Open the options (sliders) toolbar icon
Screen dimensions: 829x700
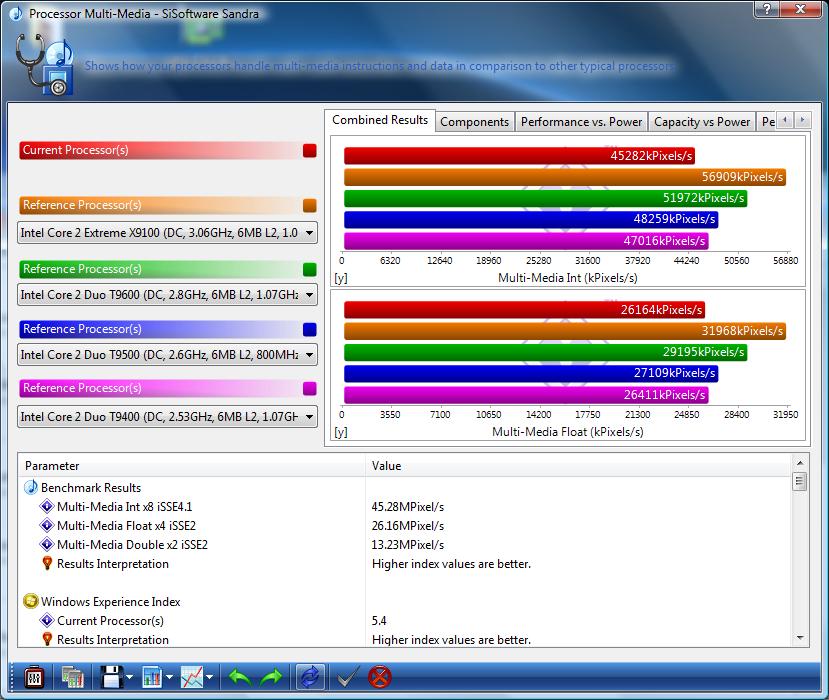click(34, 677)
